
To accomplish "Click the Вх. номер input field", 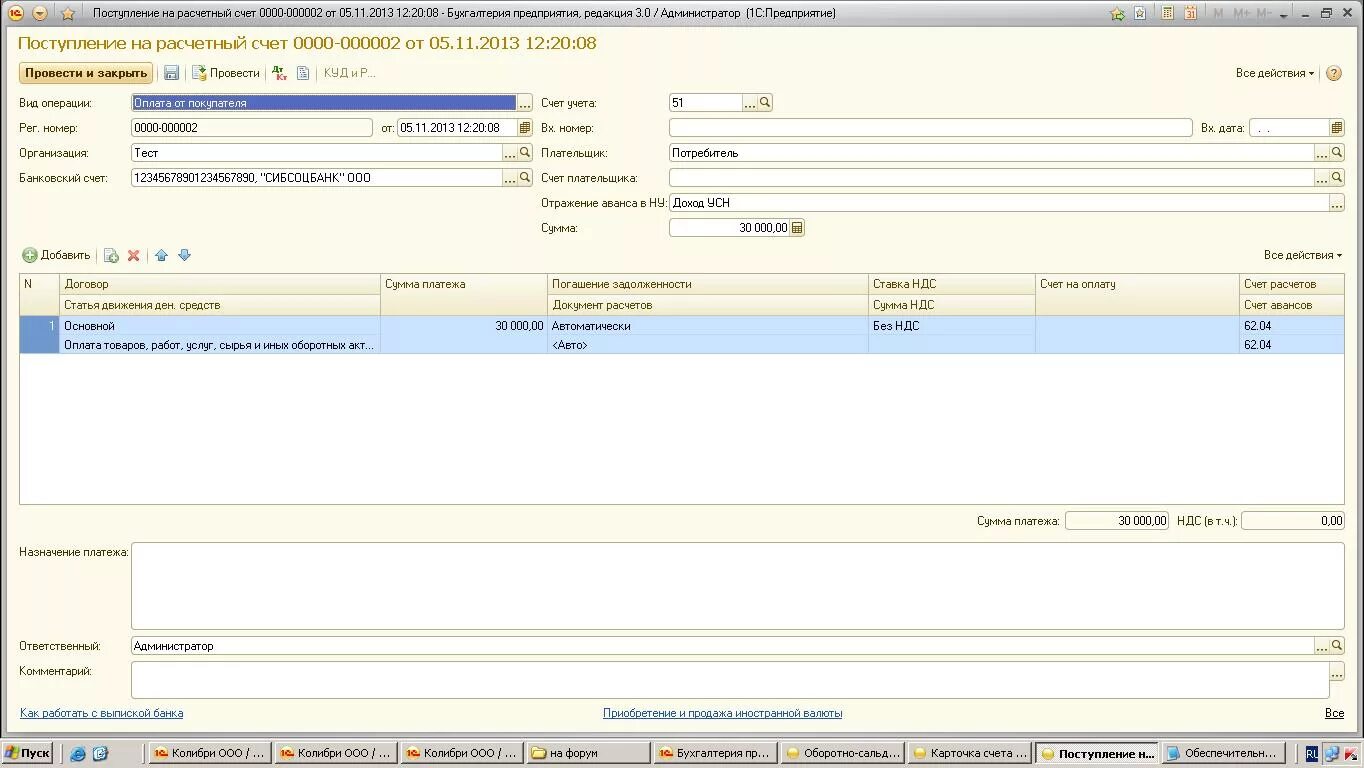I will (931, 128).
